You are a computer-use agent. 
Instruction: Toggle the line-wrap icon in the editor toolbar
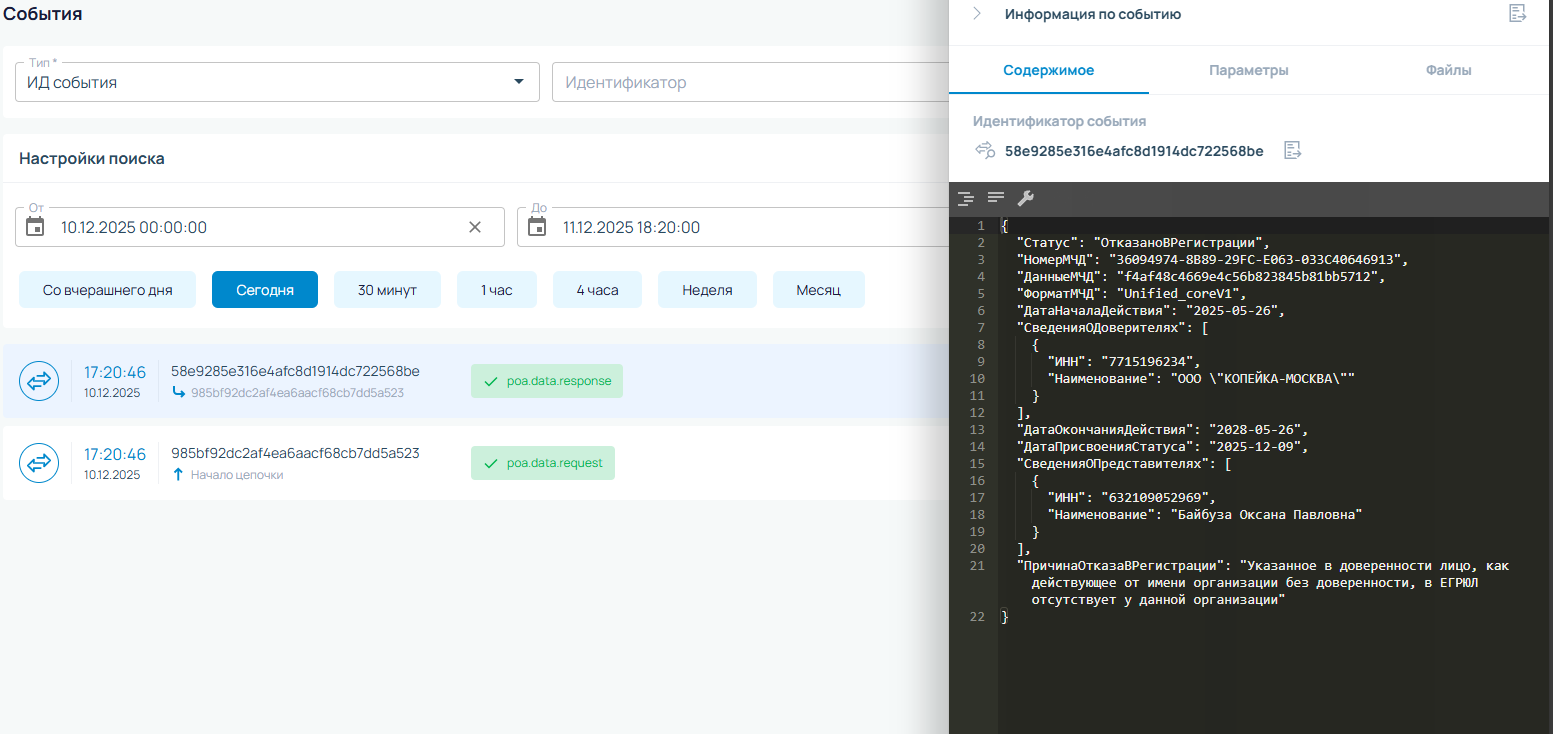(x=996, y=198)
